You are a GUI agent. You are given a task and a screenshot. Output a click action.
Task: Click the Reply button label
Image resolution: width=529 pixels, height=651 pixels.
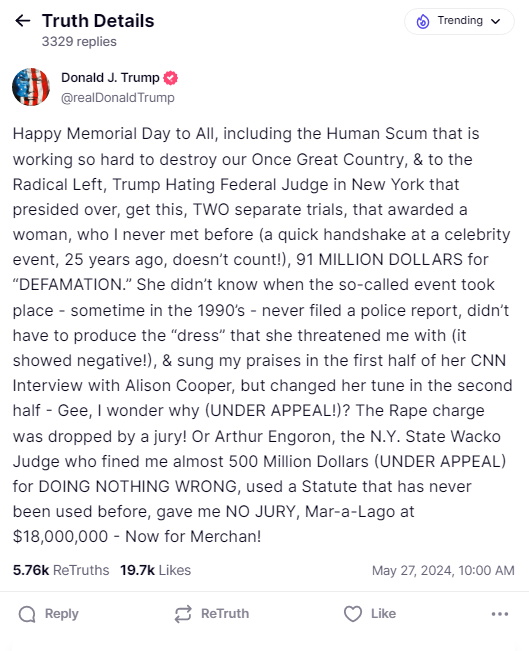coord(61,614)
